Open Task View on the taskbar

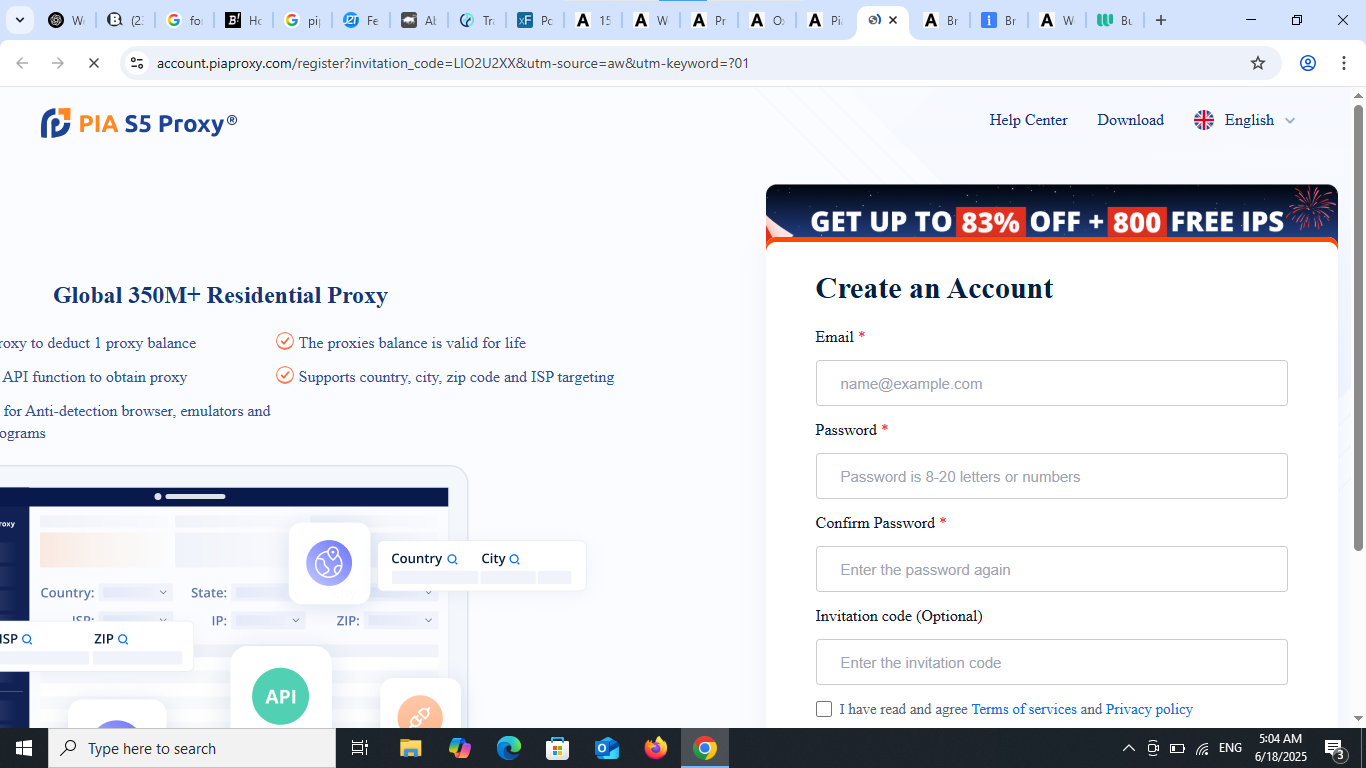pyautogui.click(x=360, y=748)
